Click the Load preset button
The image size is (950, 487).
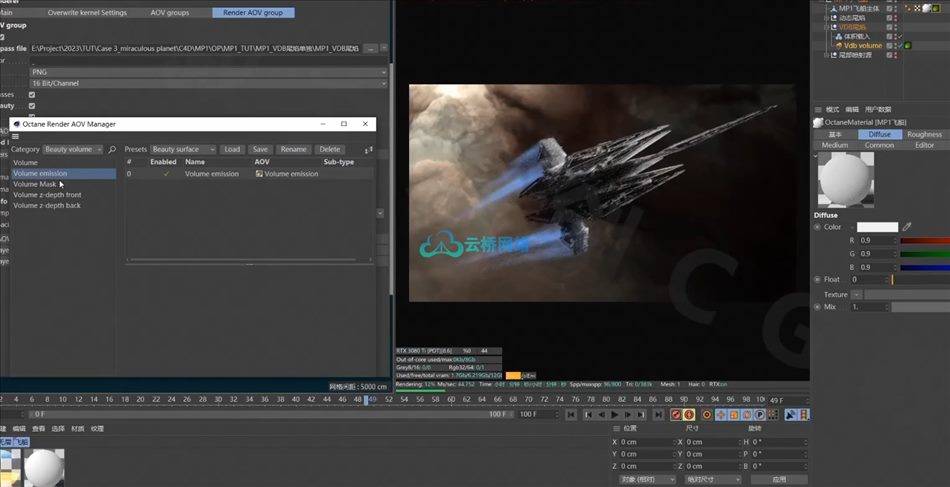point(232,150)
